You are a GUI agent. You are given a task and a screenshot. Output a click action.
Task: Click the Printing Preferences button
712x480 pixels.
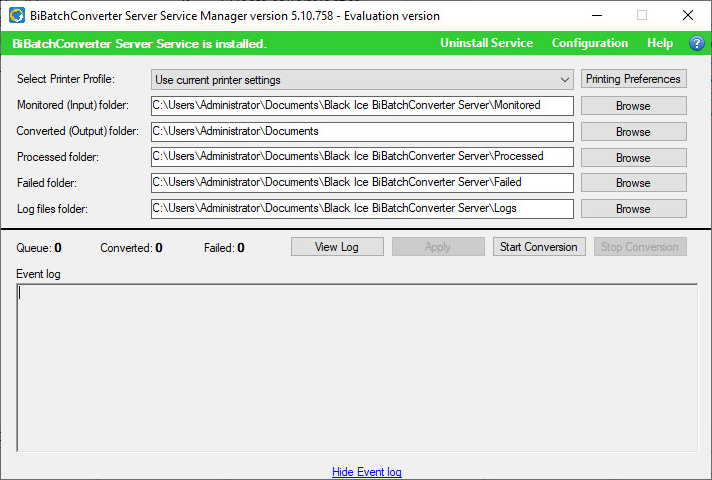[x=633, y=79]
